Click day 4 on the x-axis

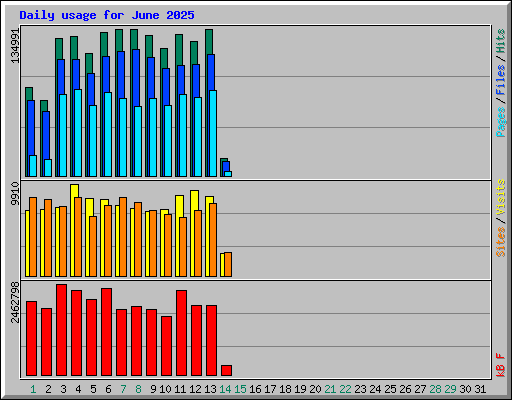pyautogui.click(x=78, y=389)
